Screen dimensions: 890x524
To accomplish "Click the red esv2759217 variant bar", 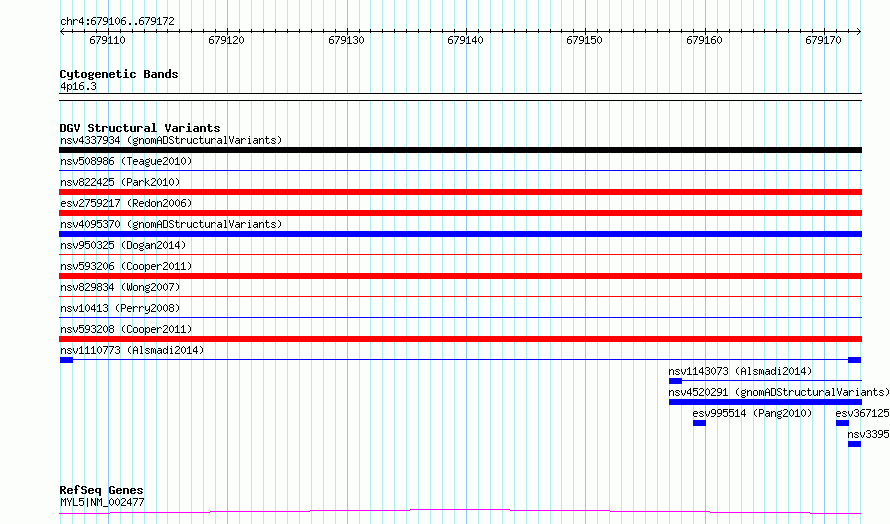I will pos(460,213).
